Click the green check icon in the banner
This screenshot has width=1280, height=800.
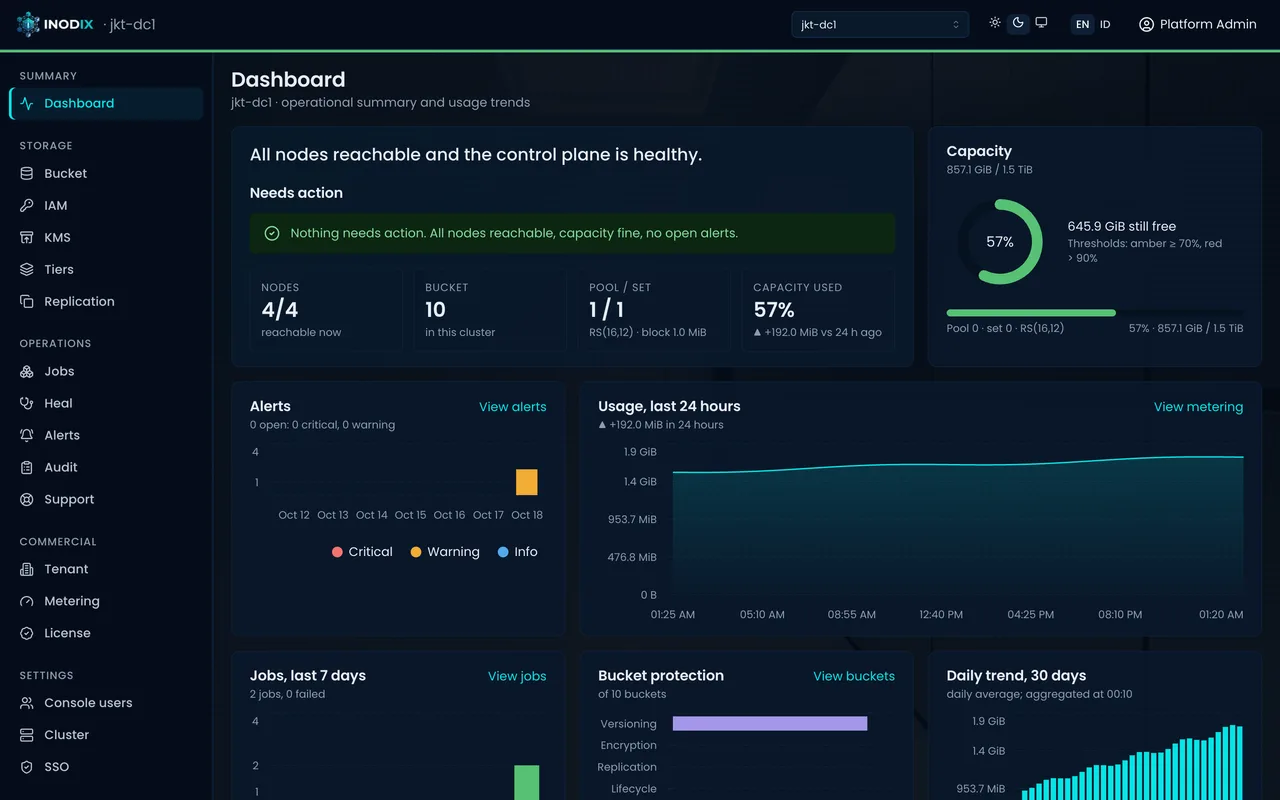tap(272, 233)
